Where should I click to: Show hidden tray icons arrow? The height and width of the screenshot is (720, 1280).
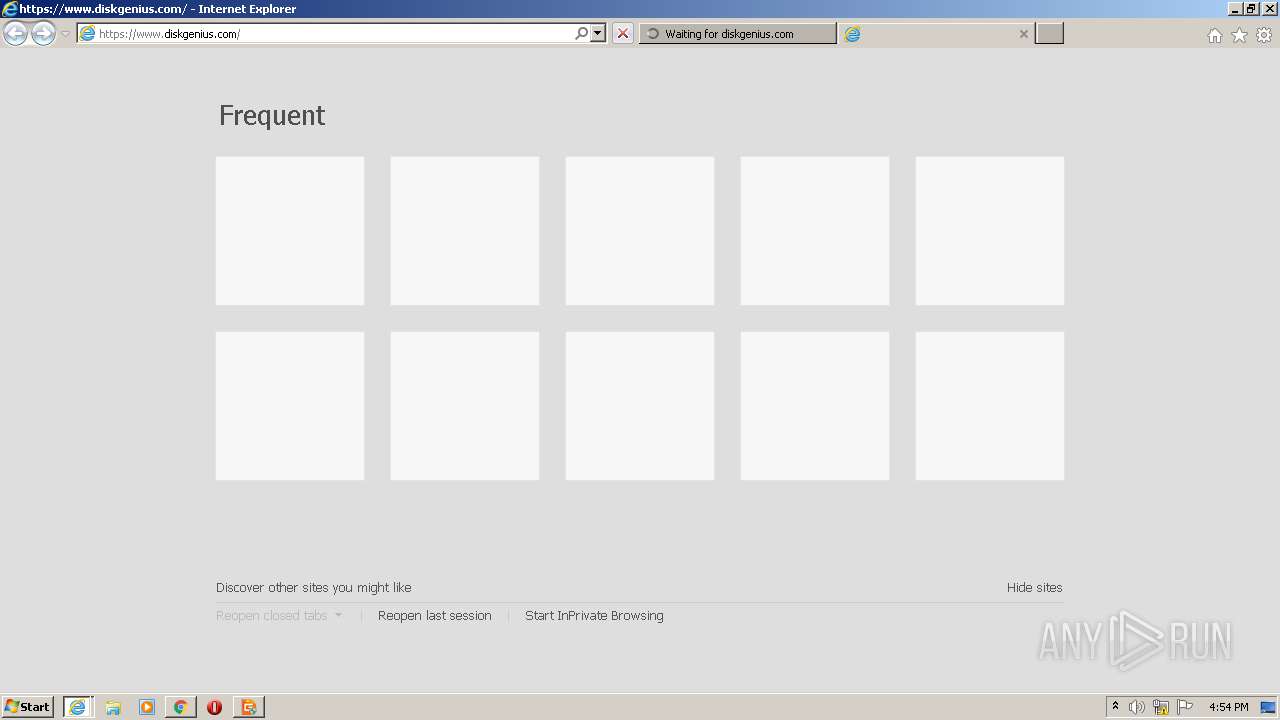[x=1115, y=707]
